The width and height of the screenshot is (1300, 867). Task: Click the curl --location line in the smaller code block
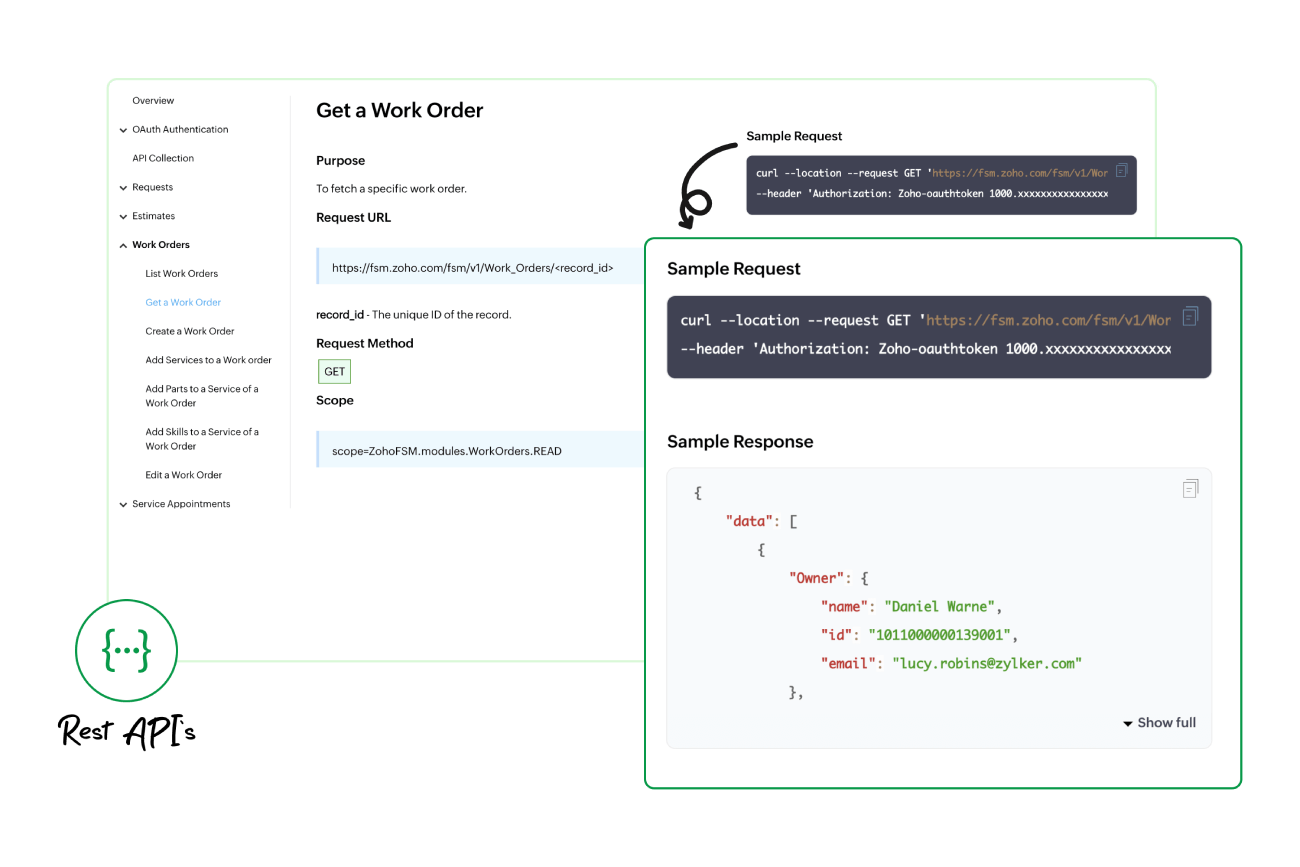[x=932, y=174]
